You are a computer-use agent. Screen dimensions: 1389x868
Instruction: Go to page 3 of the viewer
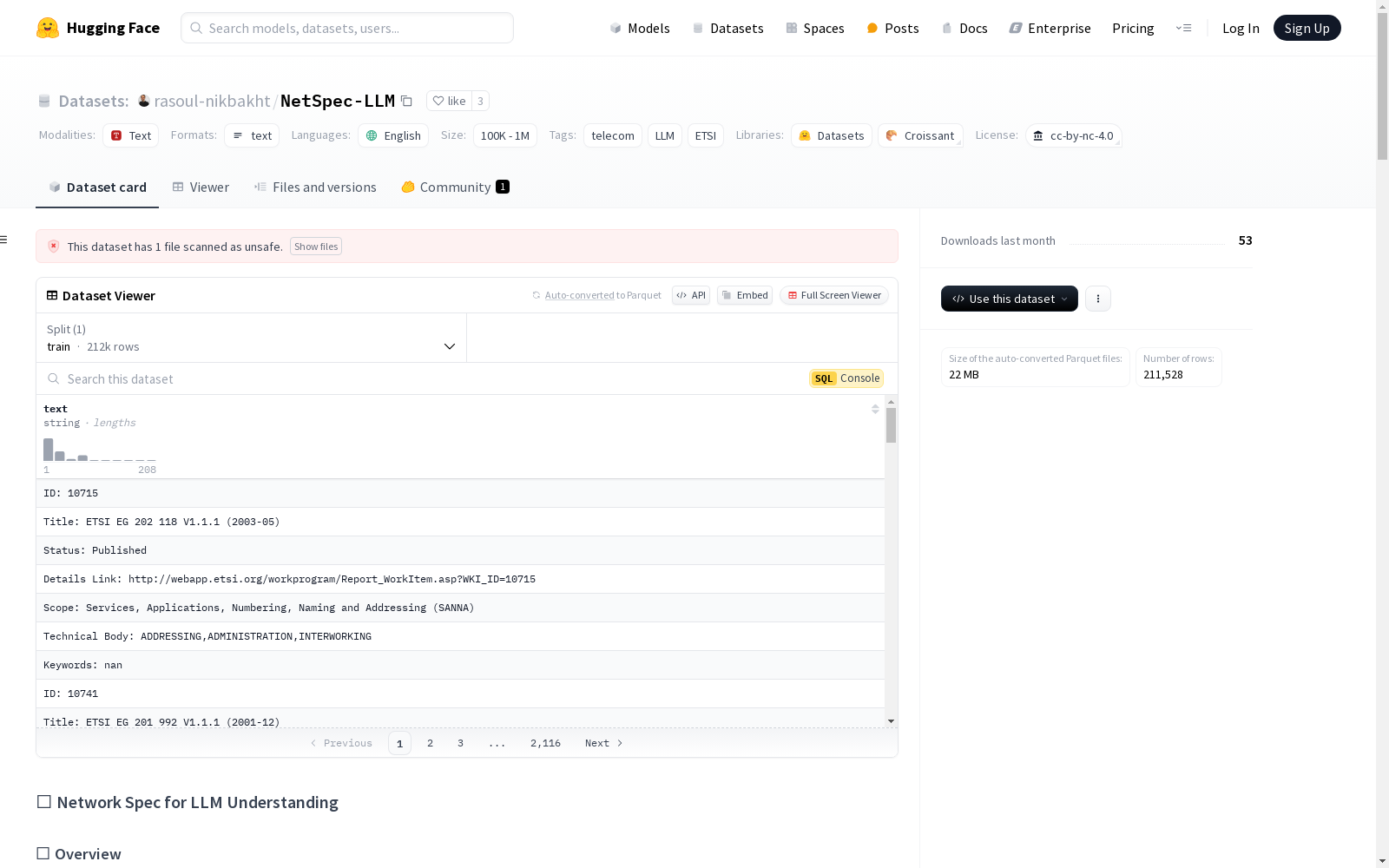(460, 743)
